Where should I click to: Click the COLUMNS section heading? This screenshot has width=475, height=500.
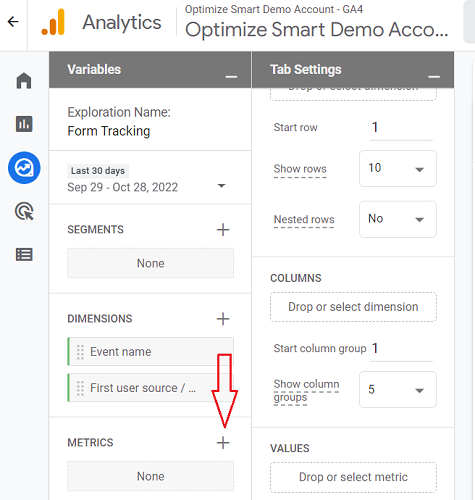[296, 278]
